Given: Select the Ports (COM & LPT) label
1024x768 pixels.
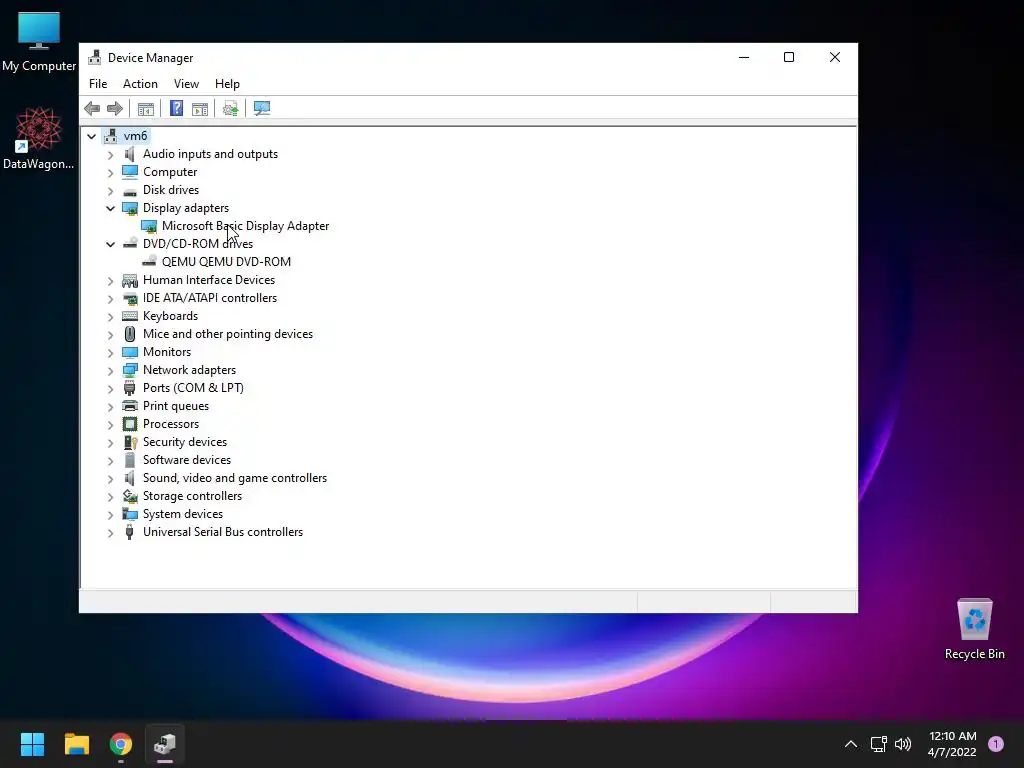Looking at the screenshot, I should tap(193, 388).
